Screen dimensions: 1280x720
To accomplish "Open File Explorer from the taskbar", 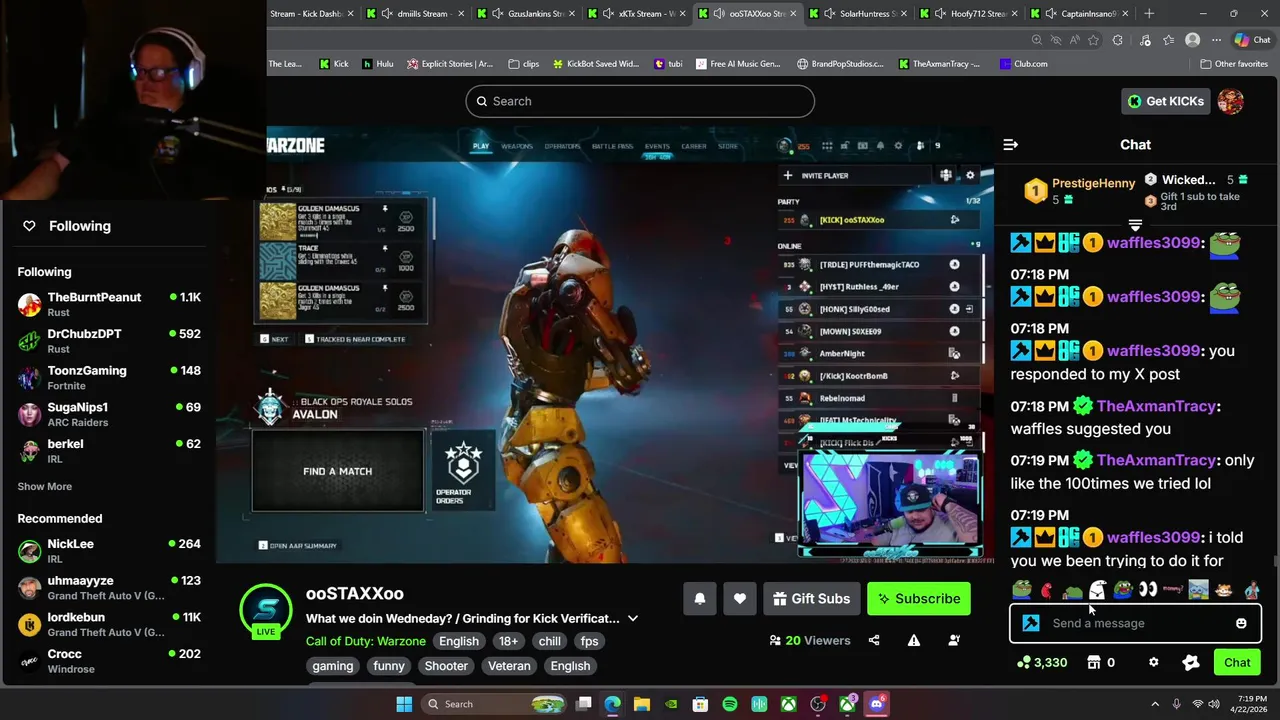I will pyautogui.click(x=642, y=704).
